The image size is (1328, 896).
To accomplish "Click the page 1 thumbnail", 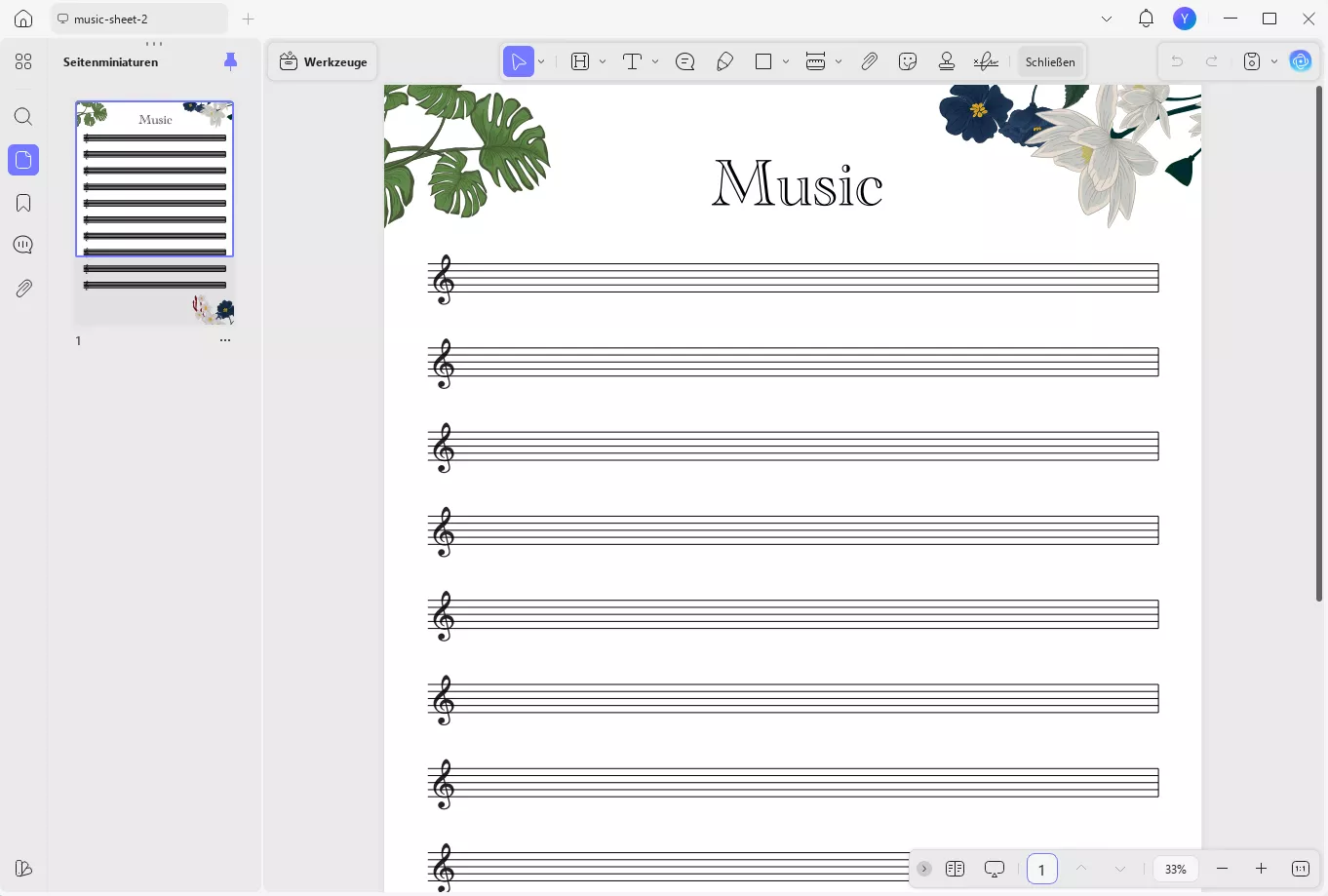I will [x=155, y=213].
